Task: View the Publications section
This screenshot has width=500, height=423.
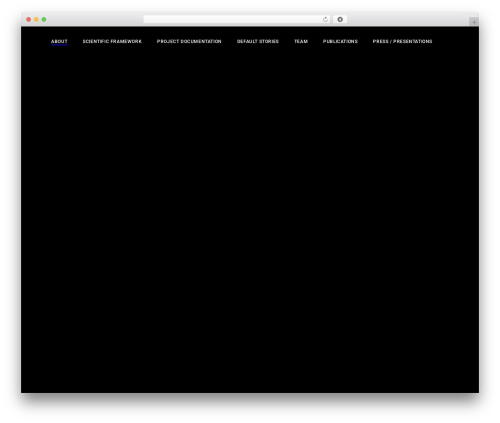Action: coord(340,41)
